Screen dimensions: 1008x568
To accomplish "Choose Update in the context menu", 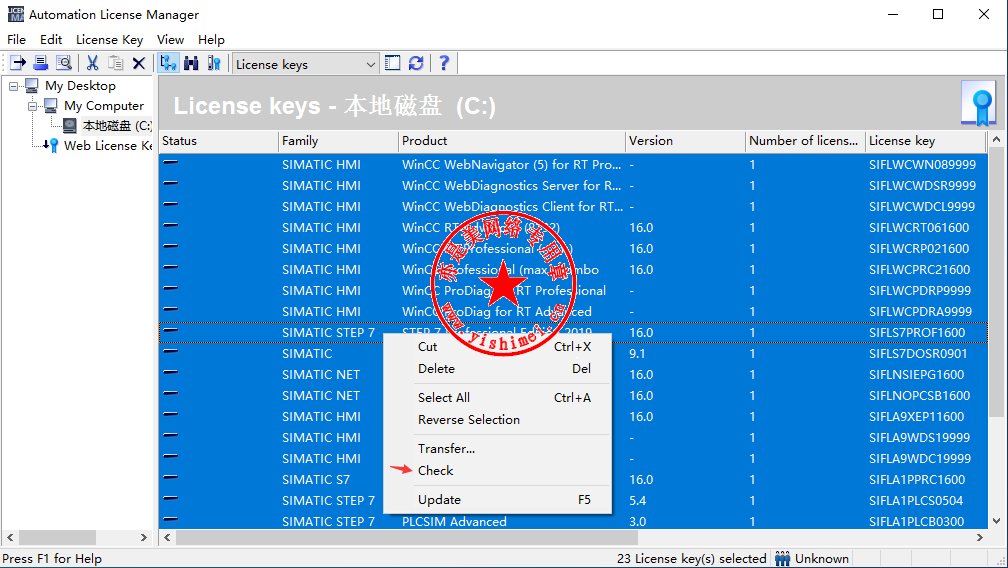I will (x=497, y=500).
